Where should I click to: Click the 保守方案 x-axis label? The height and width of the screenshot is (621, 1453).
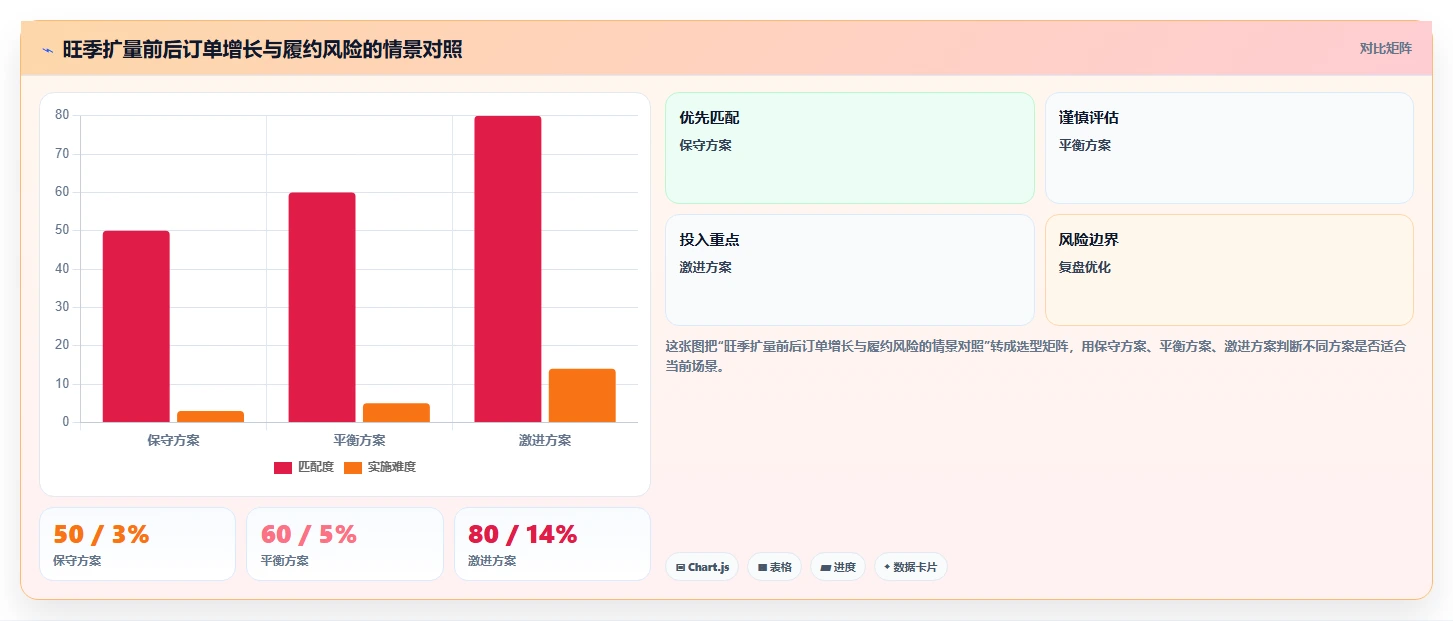[x=173, y=441]
